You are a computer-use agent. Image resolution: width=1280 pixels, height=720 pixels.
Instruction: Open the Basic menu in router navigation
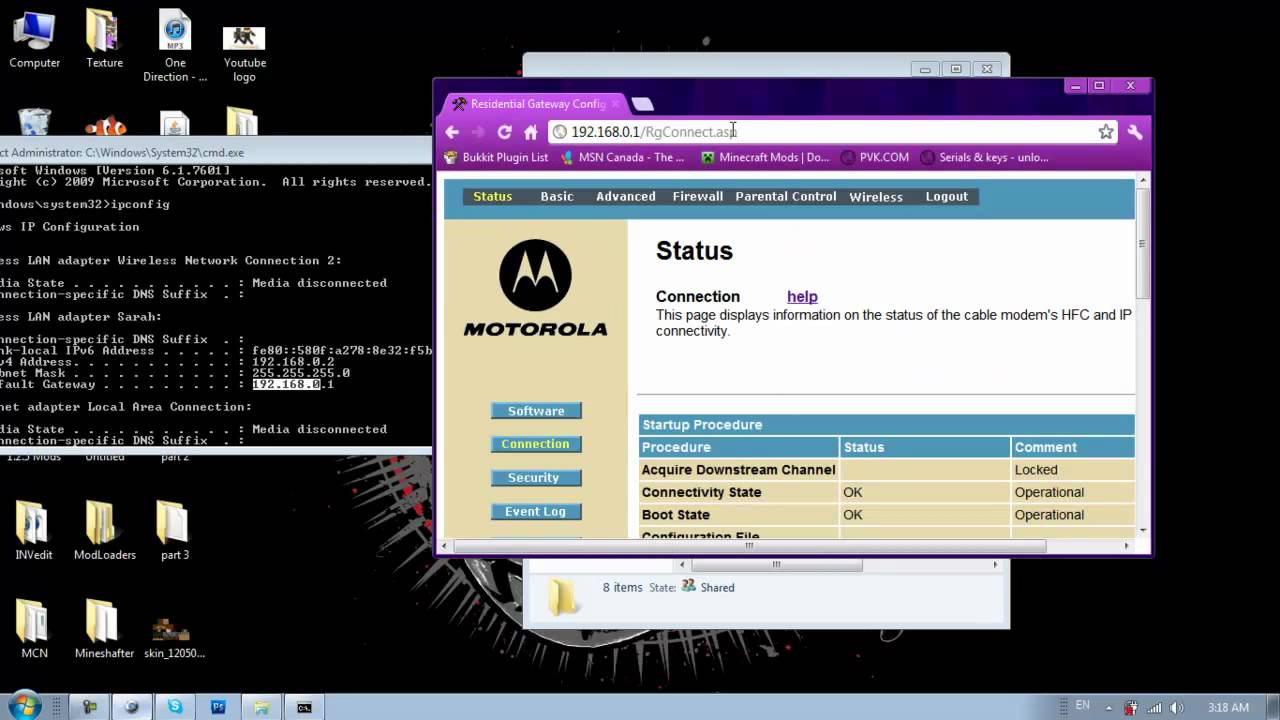tap(557, 197)
